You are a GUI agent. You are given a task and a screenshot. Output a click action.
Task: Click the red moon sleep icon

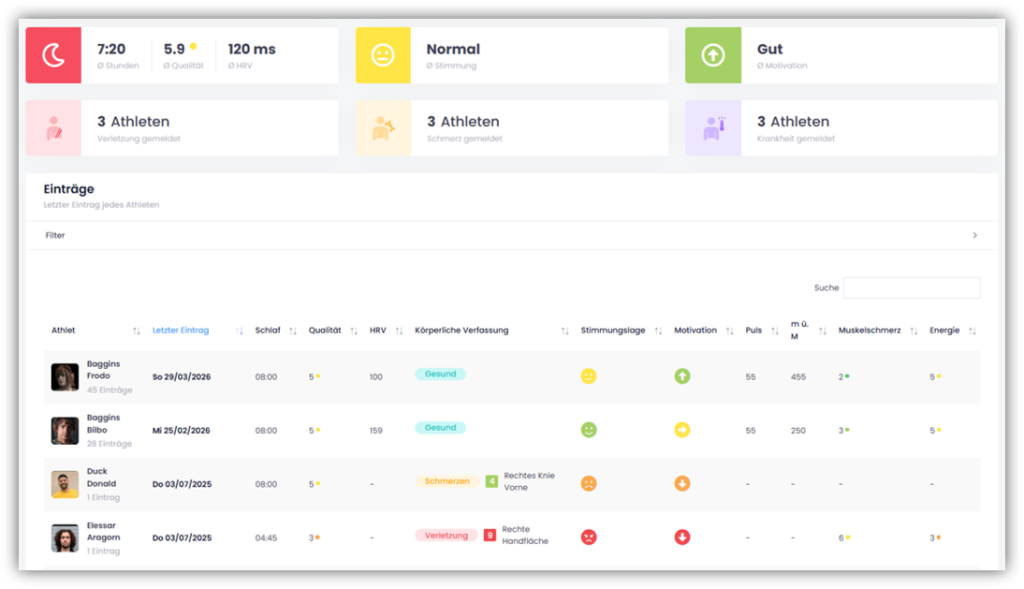point(53,55)
